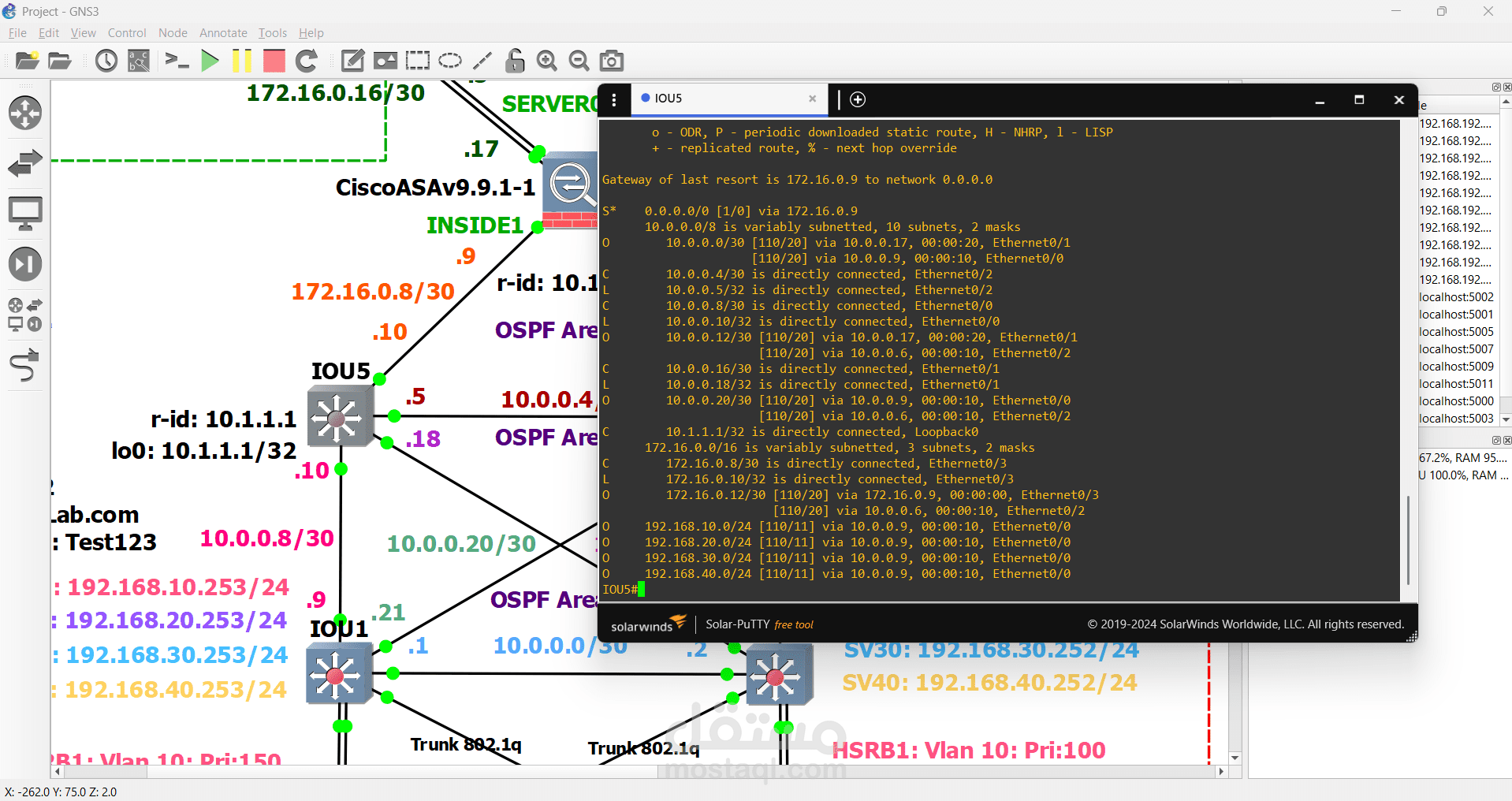The height and width of the screenshot is (801, 1512).
Task: Select the Draw ellipse tool
Action: click(x=450, y=61)
